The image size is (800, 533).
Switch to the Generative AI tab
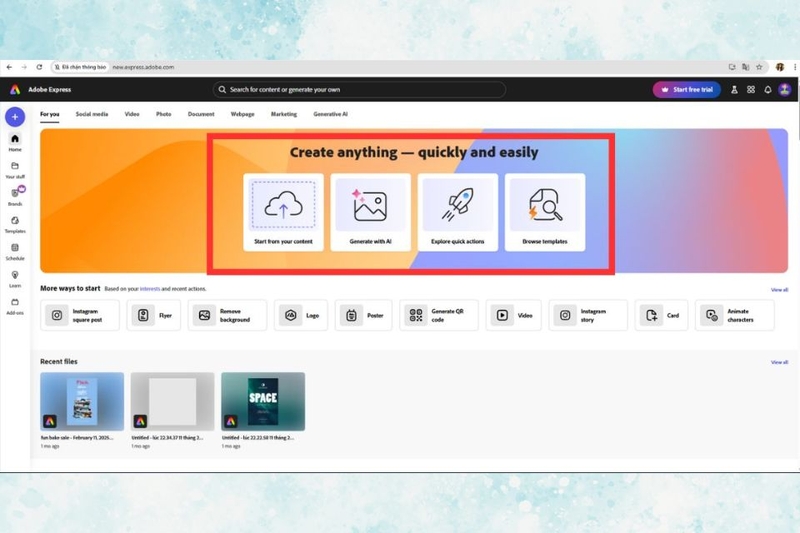coord(331,114)
